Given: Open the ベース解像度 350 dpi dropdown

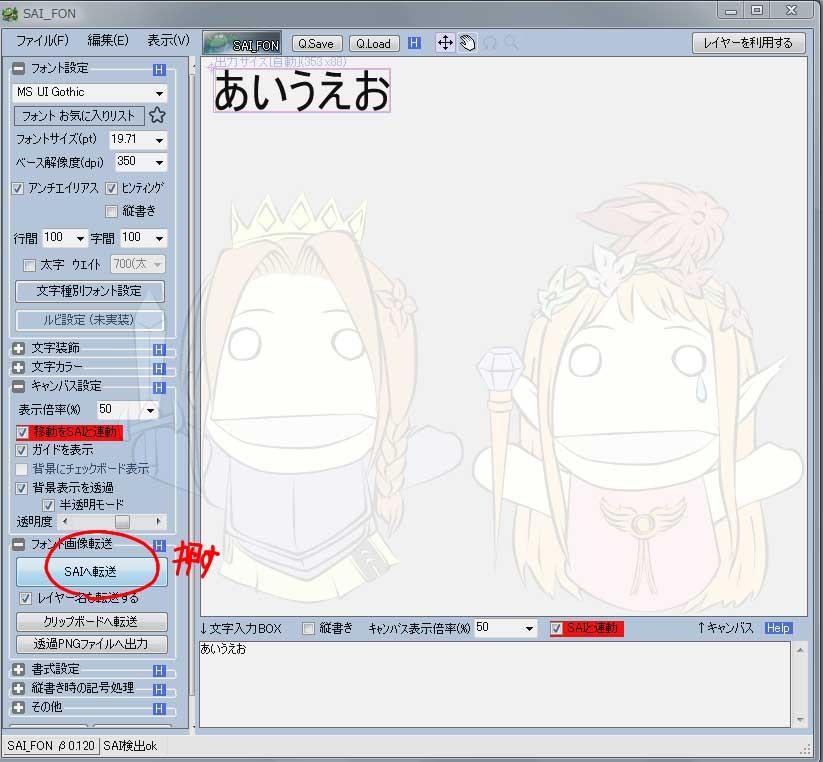Looking at the screenshot, I should tap(159, 163).
